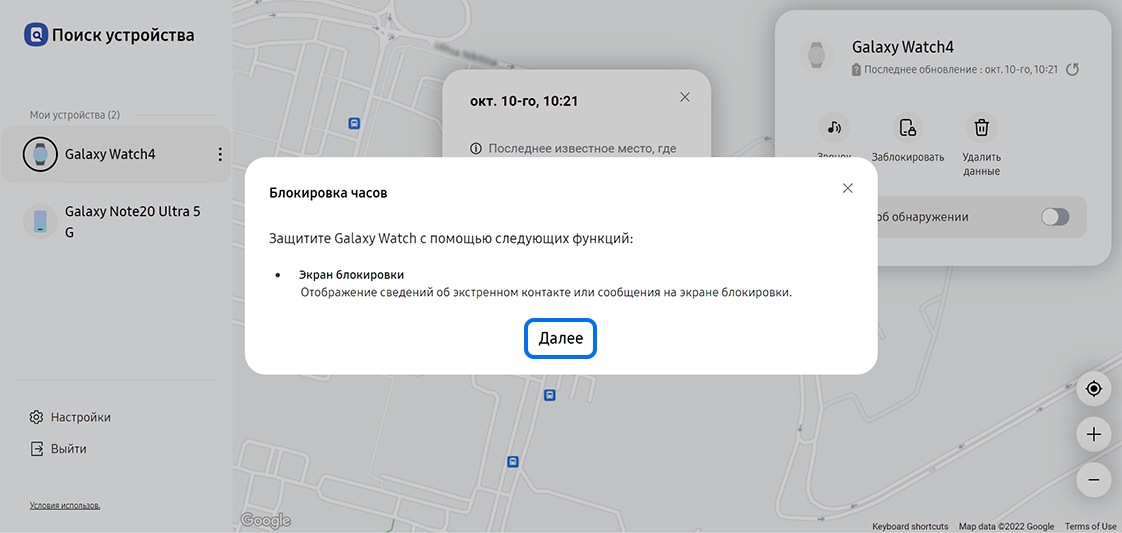This screenshot has width=1122, height=533.
Task: Click Последнее обновление status text
Action: (x=960, y=70)
